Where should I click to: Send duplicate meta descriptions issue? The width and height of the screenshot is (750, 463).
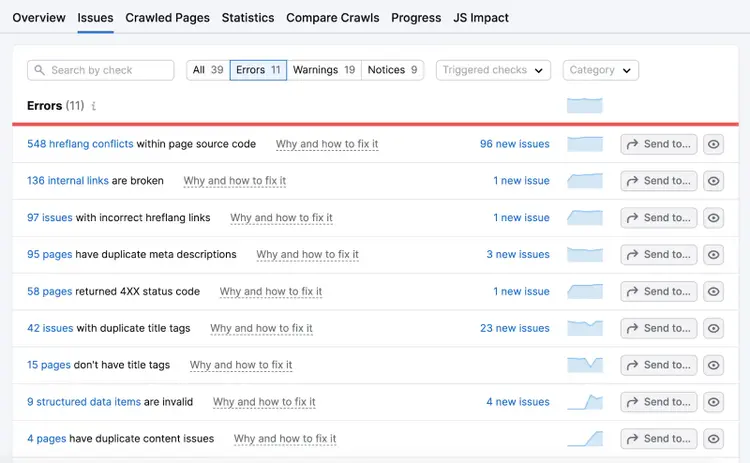[659, 254]
